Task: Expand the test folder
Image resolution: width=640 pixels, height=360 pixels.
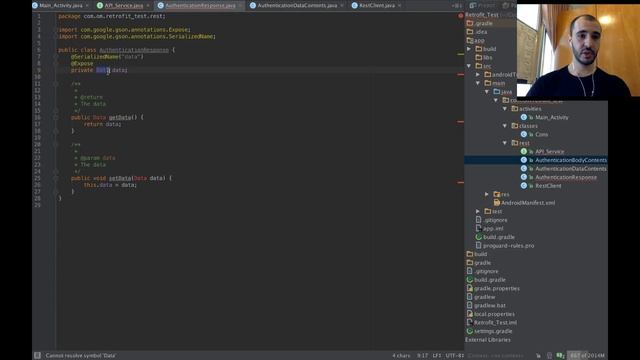Action: pos(478,211)
